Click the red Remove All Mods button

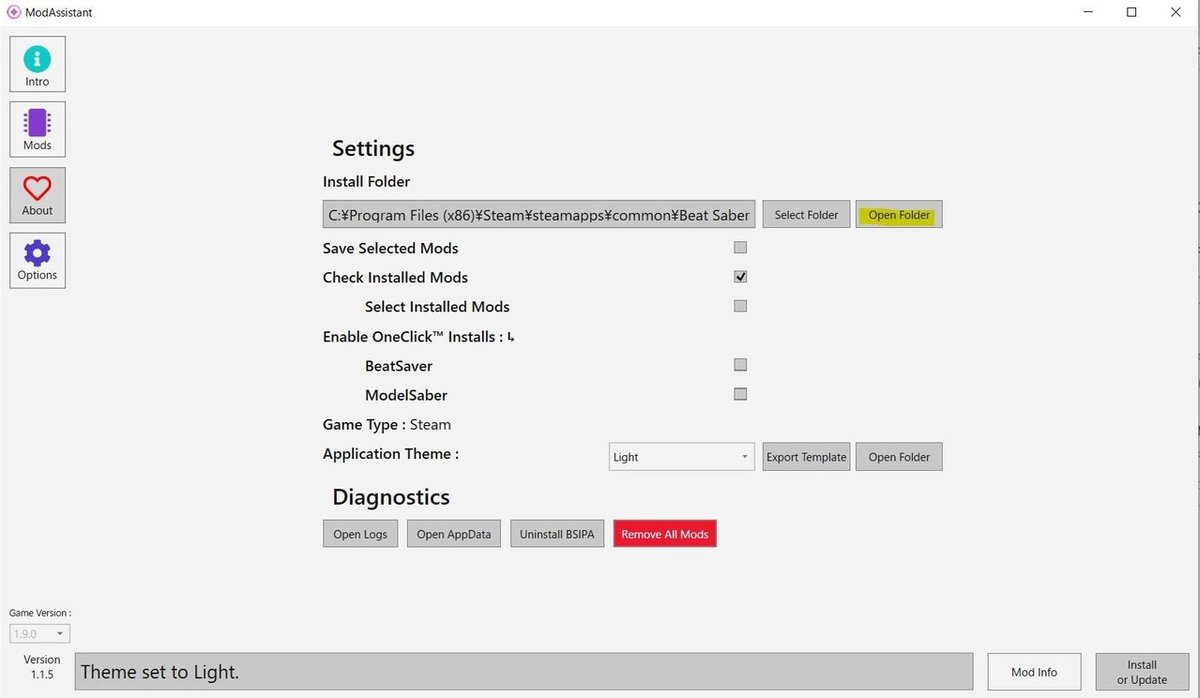pyautogui.click(x=665, y=534)
